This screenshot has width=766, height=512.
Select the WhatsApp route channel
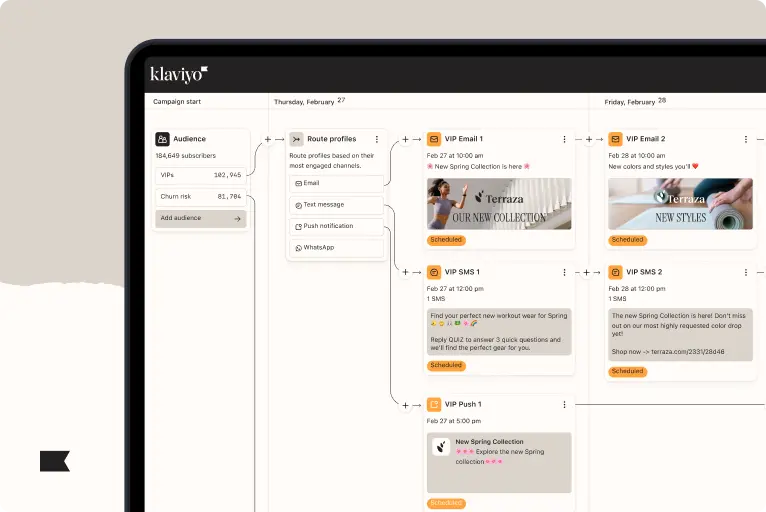pos(337,248)
